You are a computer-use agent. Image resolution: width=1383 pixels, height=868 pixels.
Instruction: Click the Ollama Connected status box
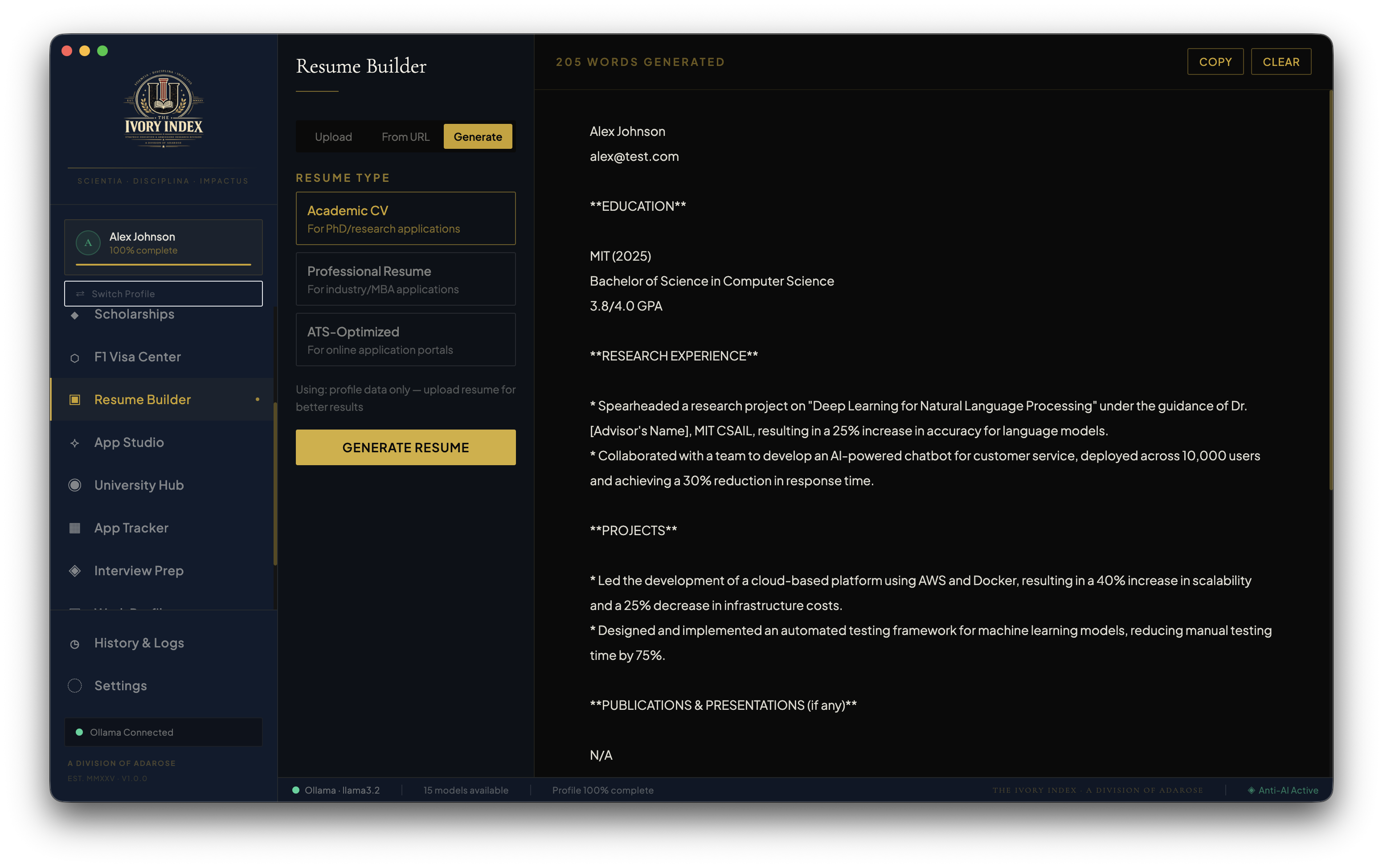click(x=164, y=732)
